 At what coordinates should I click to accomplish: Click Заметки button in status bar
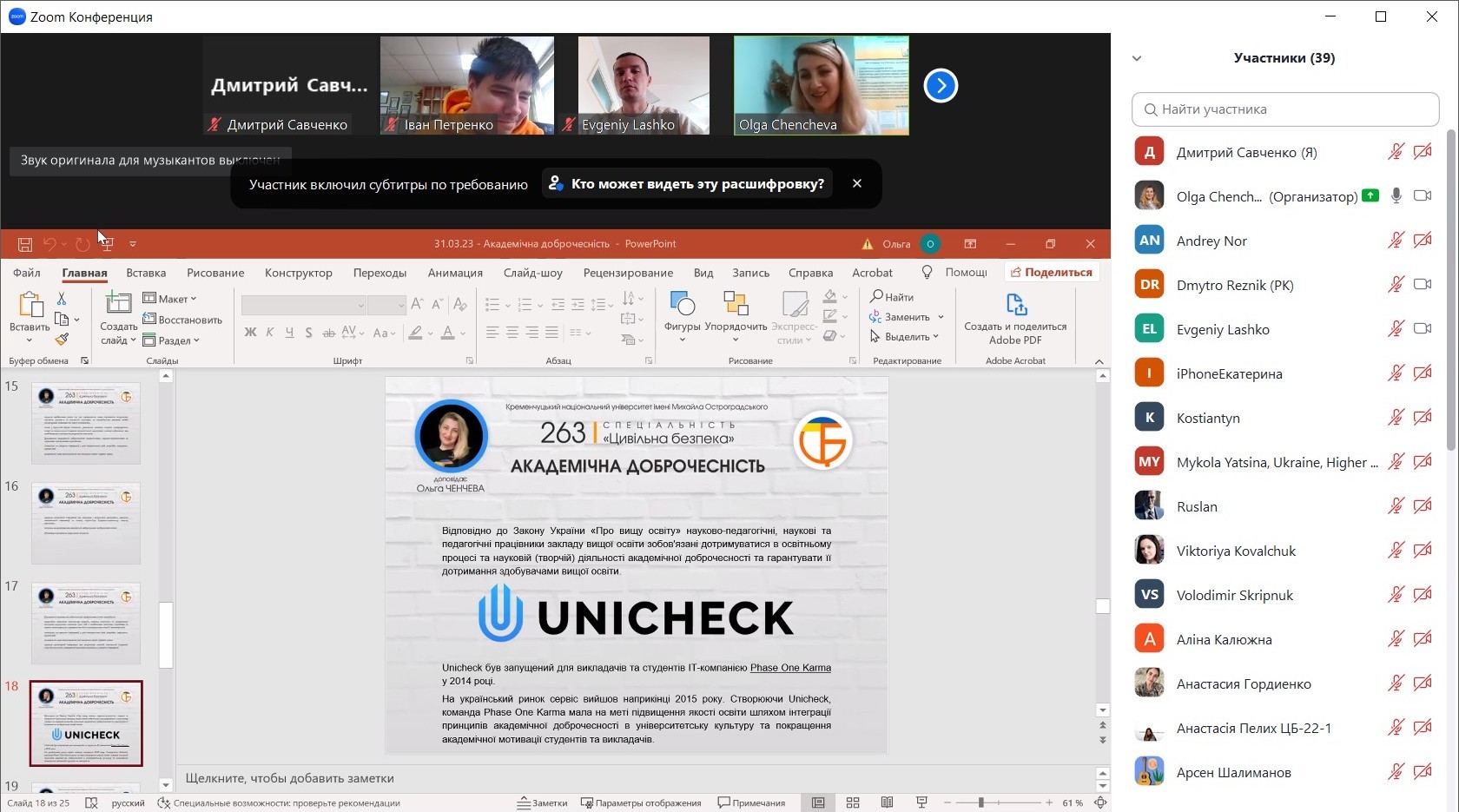tap(543, 802)
